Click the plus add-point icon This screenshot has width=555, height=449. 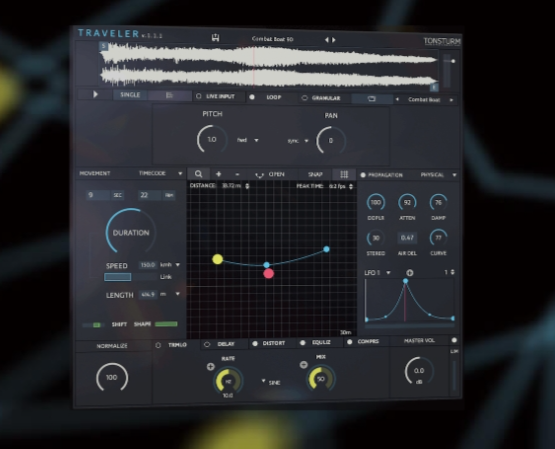click(218, 174)
